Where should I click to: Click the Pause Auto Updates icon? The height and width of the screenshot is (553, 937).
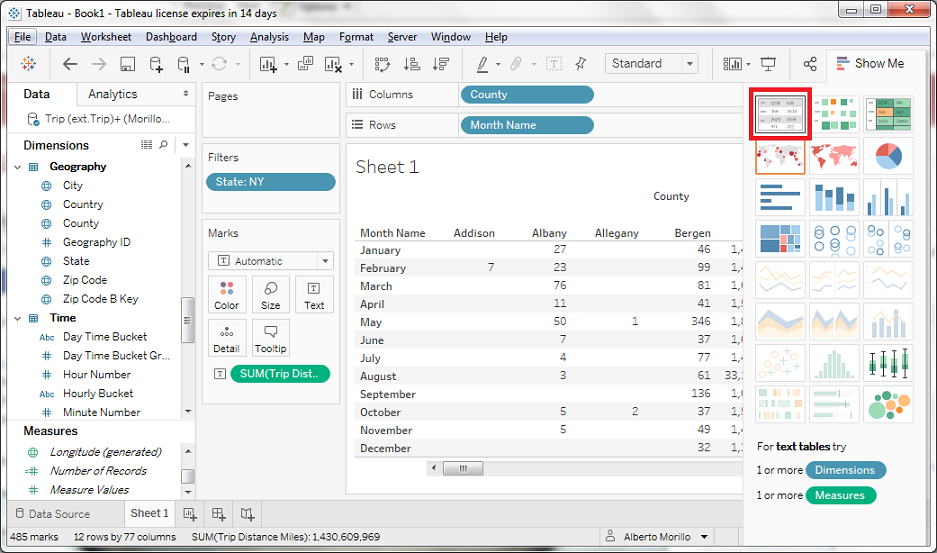coord(184,64)
